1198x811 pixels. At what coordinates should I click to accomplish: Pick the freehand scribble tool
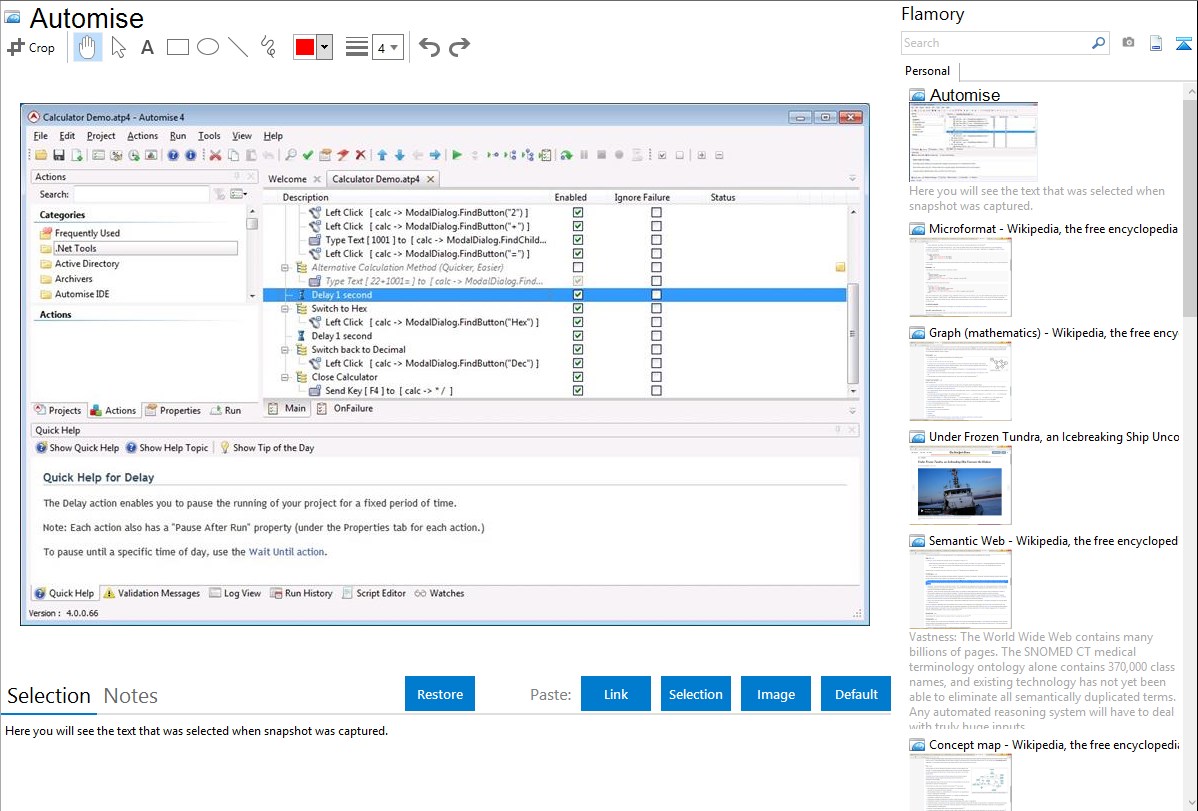(268, 47)
